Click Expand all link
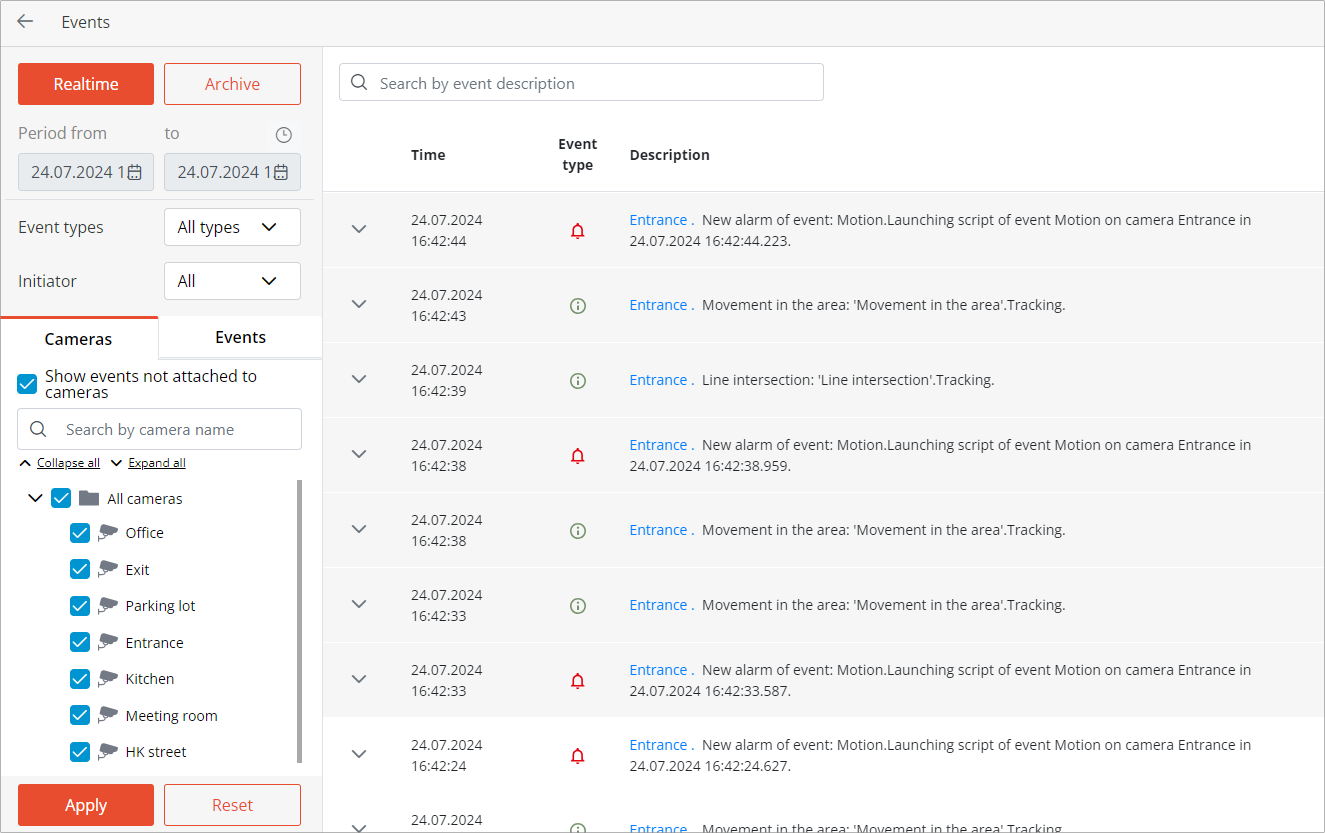This screenshot has height=833, width=1325. point(157,463)
